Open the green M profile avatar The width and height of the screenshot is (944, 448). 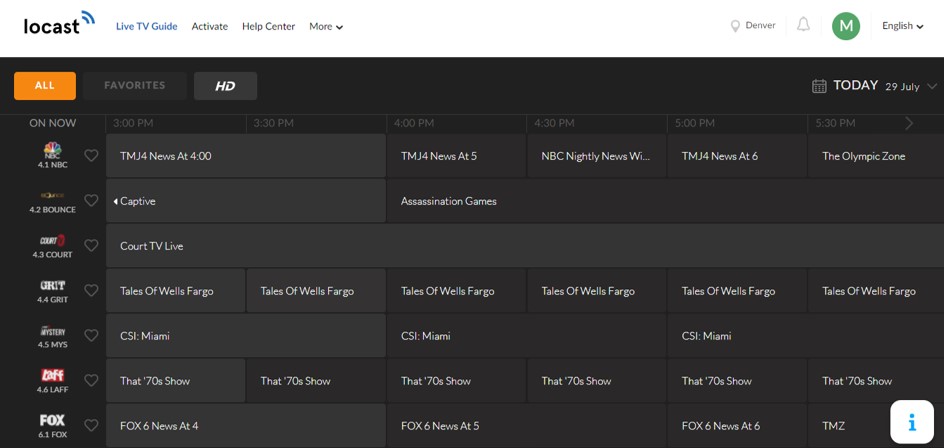(846, 26)
